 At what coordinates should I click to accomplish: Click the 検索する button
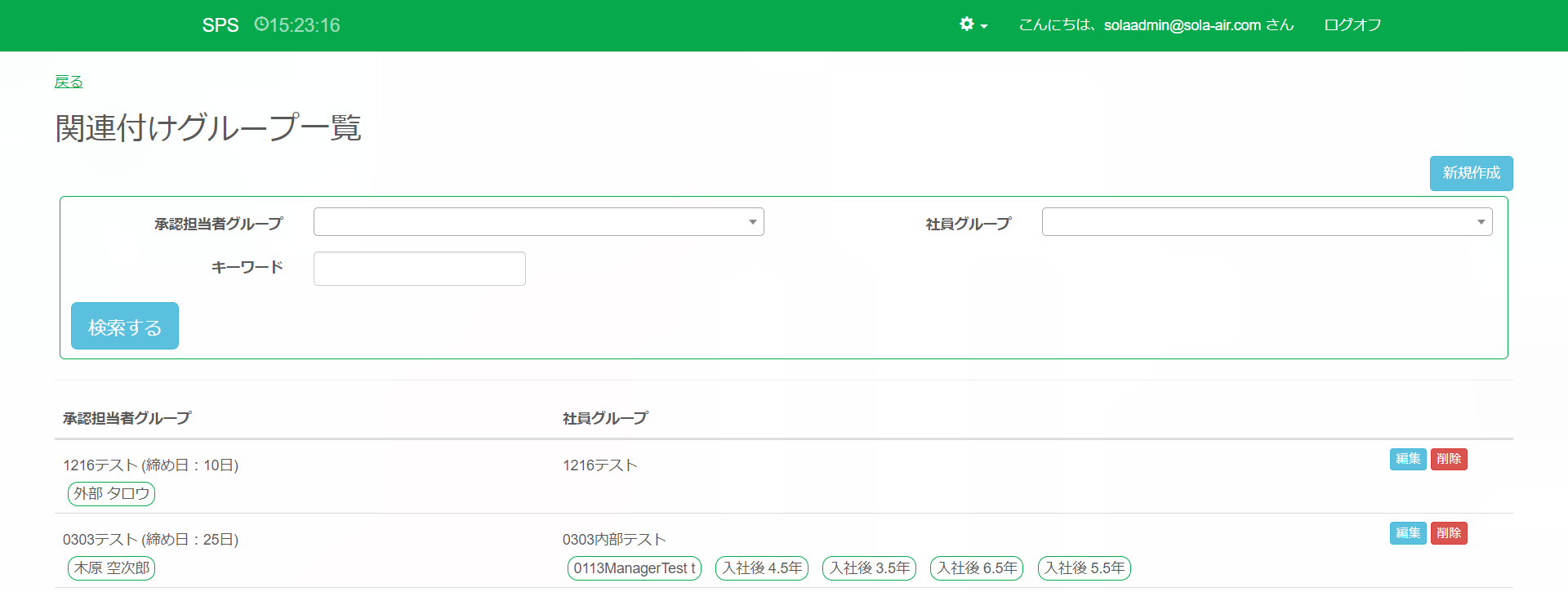coord(125,327)
